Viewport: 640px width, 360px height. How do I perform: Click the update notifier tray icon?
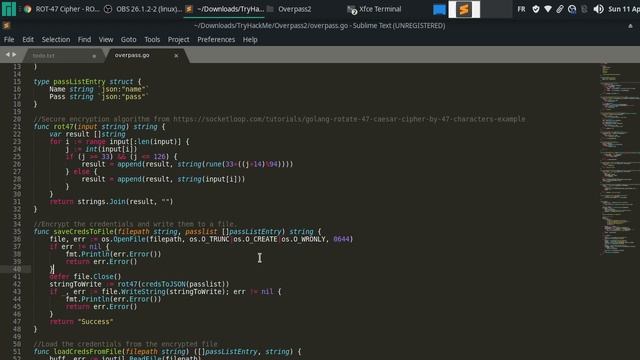pos(572,9)
